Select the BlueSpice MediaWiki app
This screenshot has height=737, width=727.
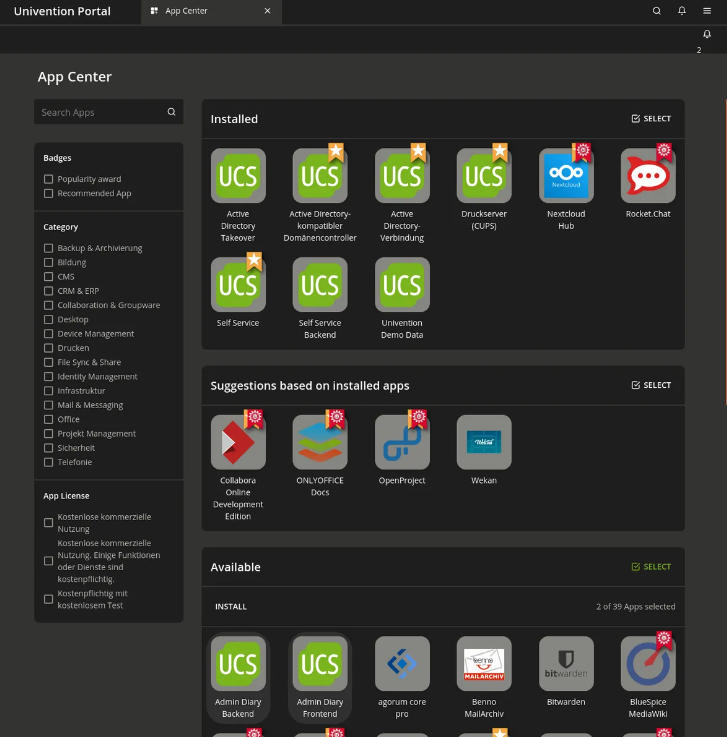click(648, 664)
